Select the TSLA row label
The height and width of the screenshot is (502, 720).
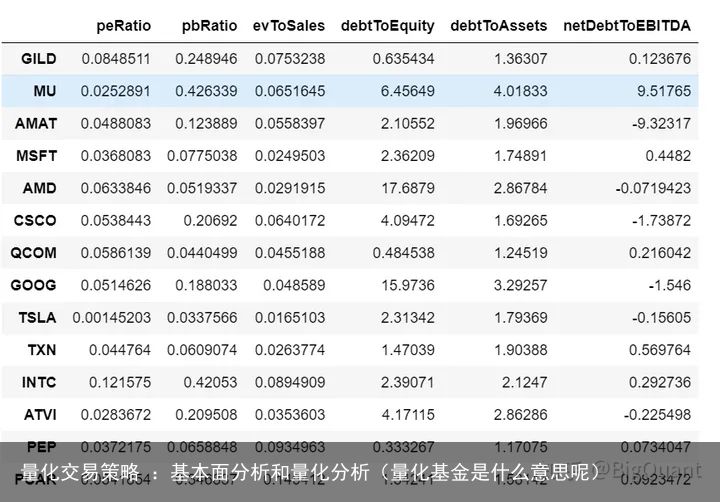point(38,317)
